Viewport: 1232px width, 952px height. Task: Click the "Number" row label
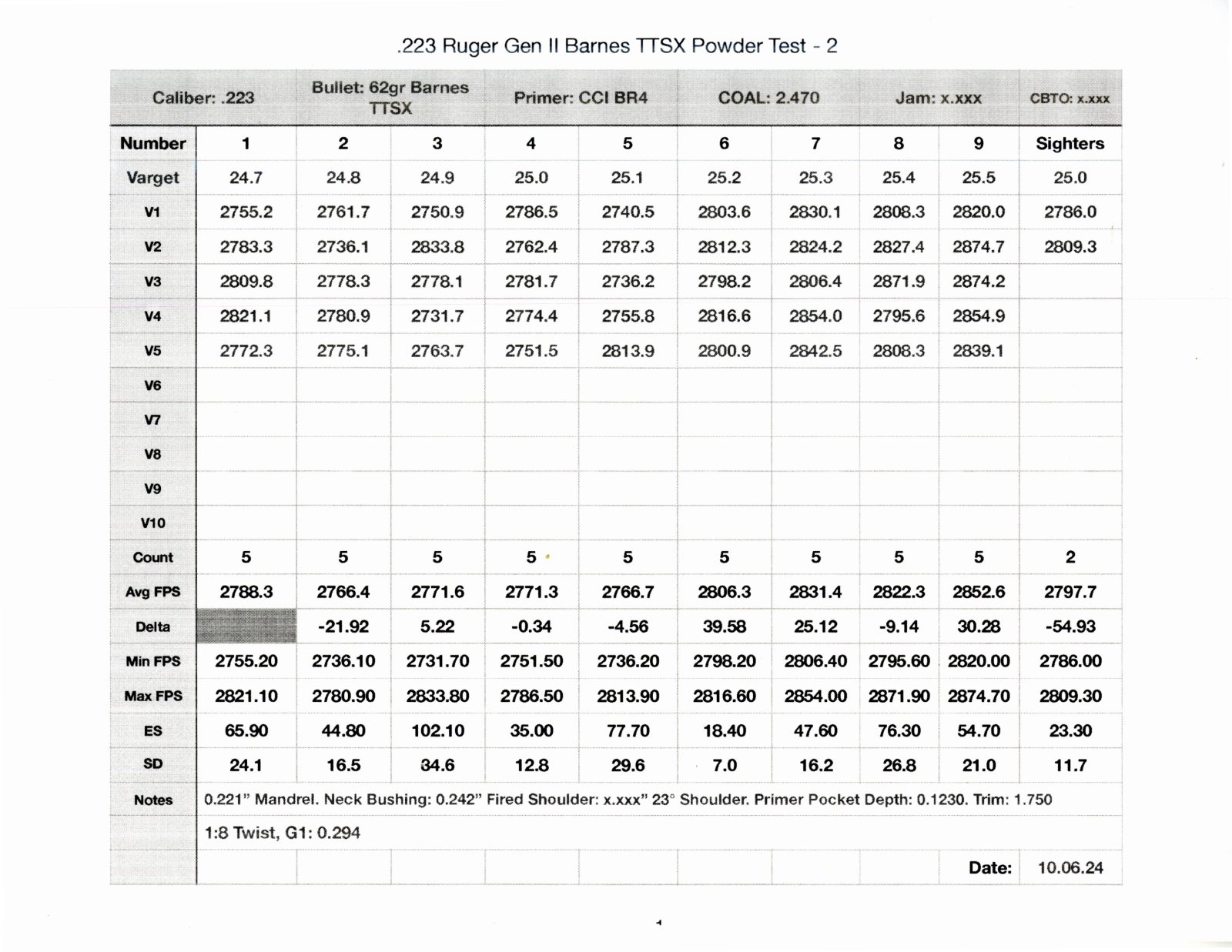pos(152,143)
